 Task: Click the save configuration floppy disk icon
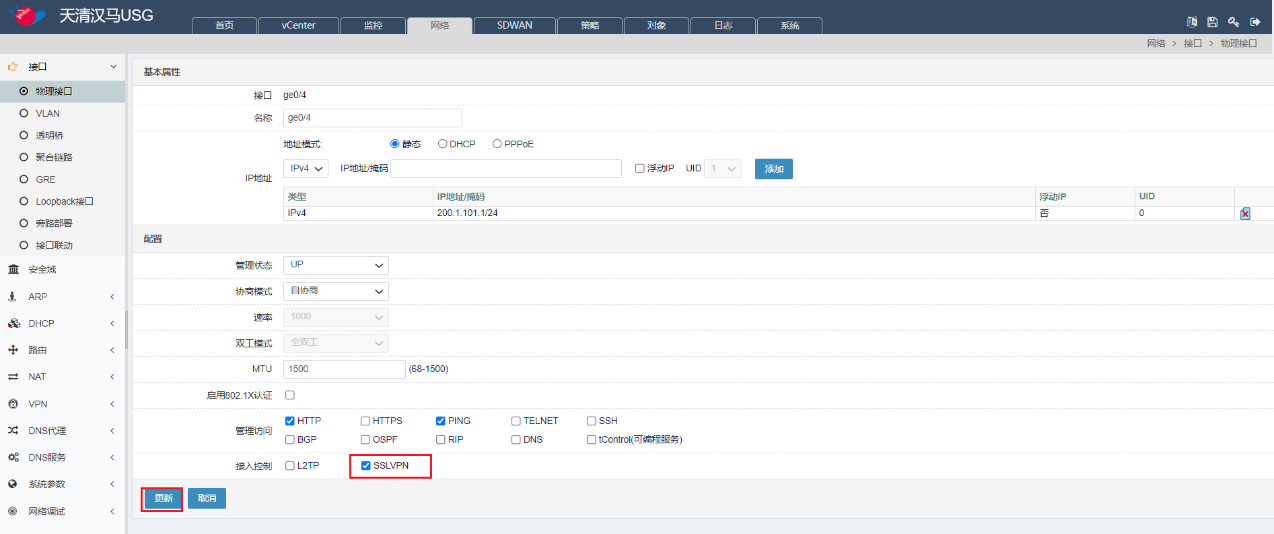point(1212,21)
